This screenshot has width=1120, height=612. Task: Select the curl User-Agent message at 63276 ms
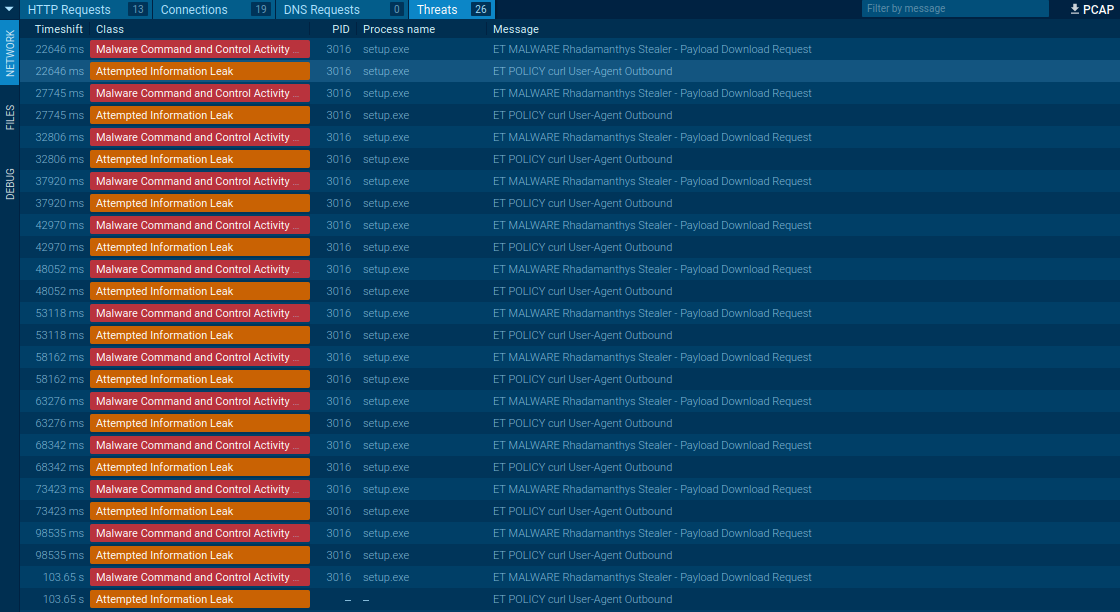582,423
